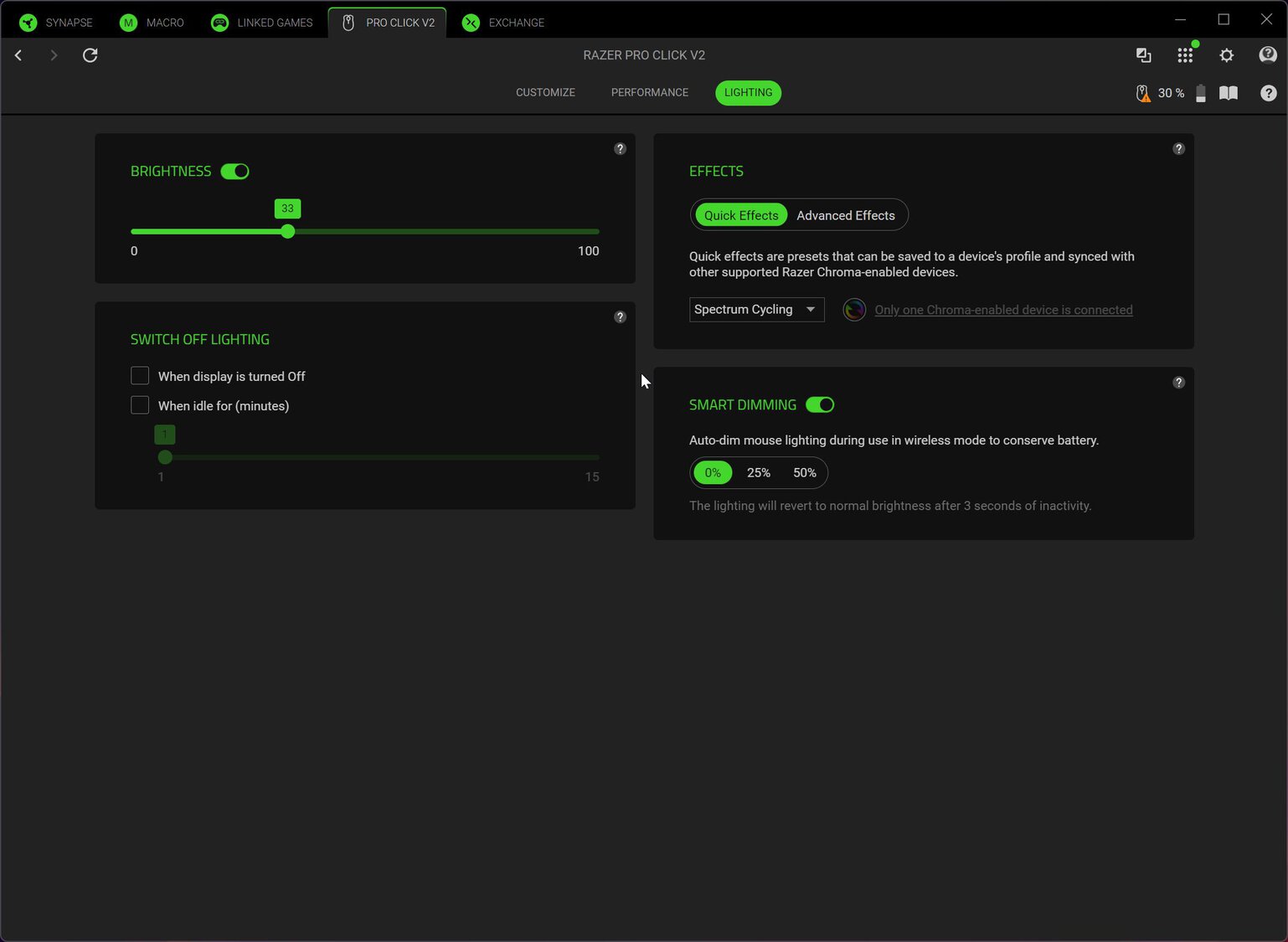This screenshot has width=1288, height=942.
Task: Open the LINKED GAMES tab
Action: 262,23
